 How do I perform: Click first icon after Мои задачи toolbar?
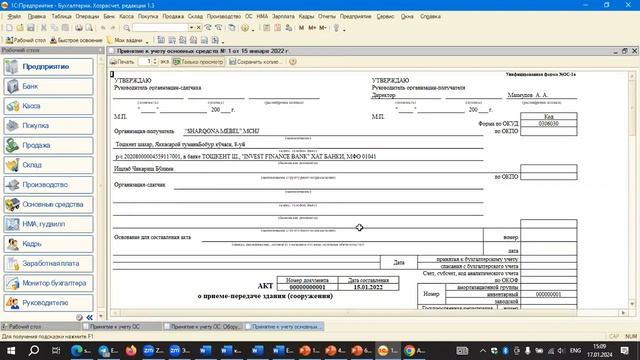pyautogui.click(x=161, y=40)
